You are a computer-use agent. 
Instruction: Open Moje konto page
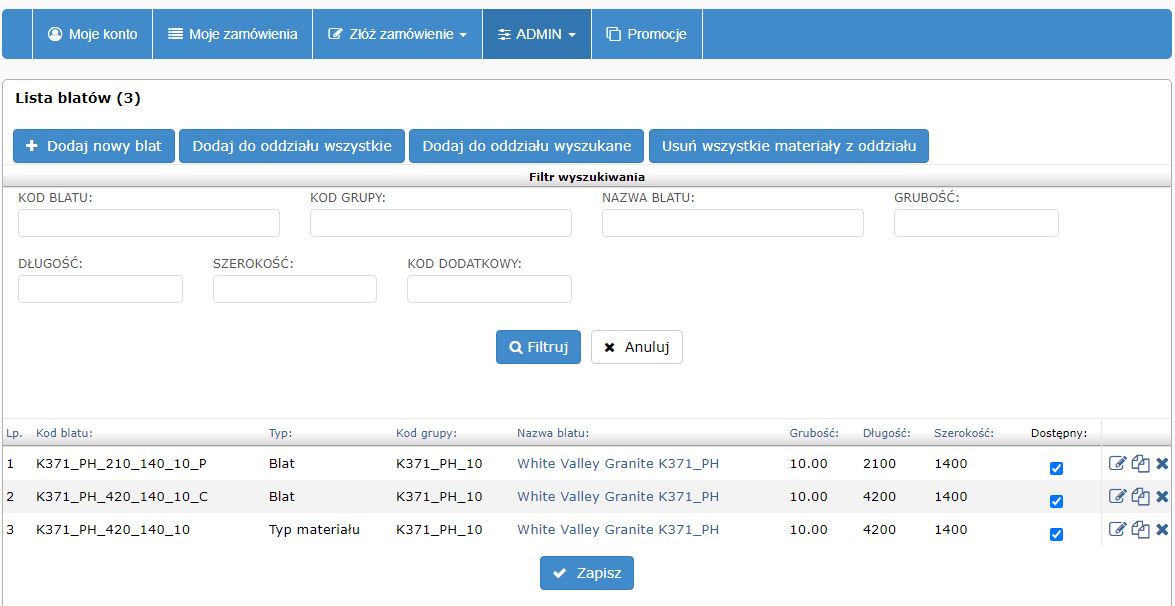point(93,34)
